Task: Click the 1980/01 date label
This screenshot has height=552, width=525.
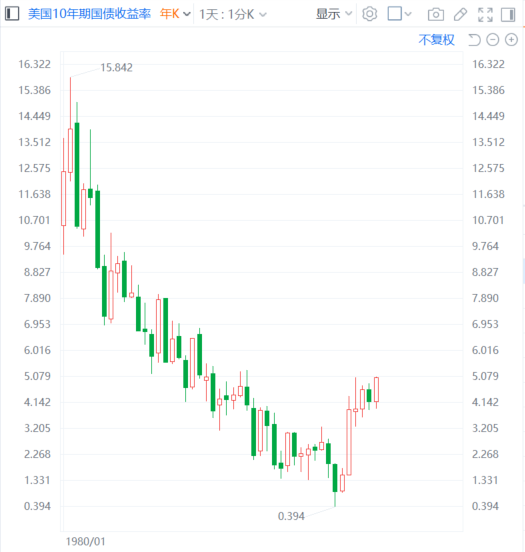Action: coord(86,541)
